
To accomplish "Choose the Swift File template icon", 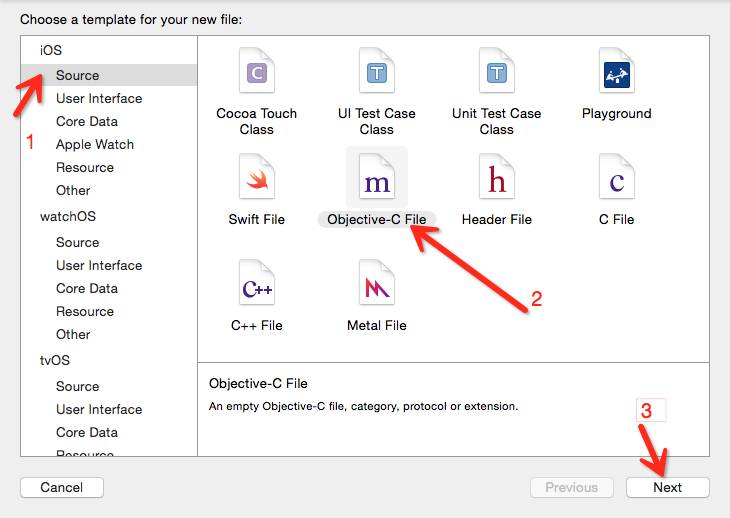I will 257,177.
